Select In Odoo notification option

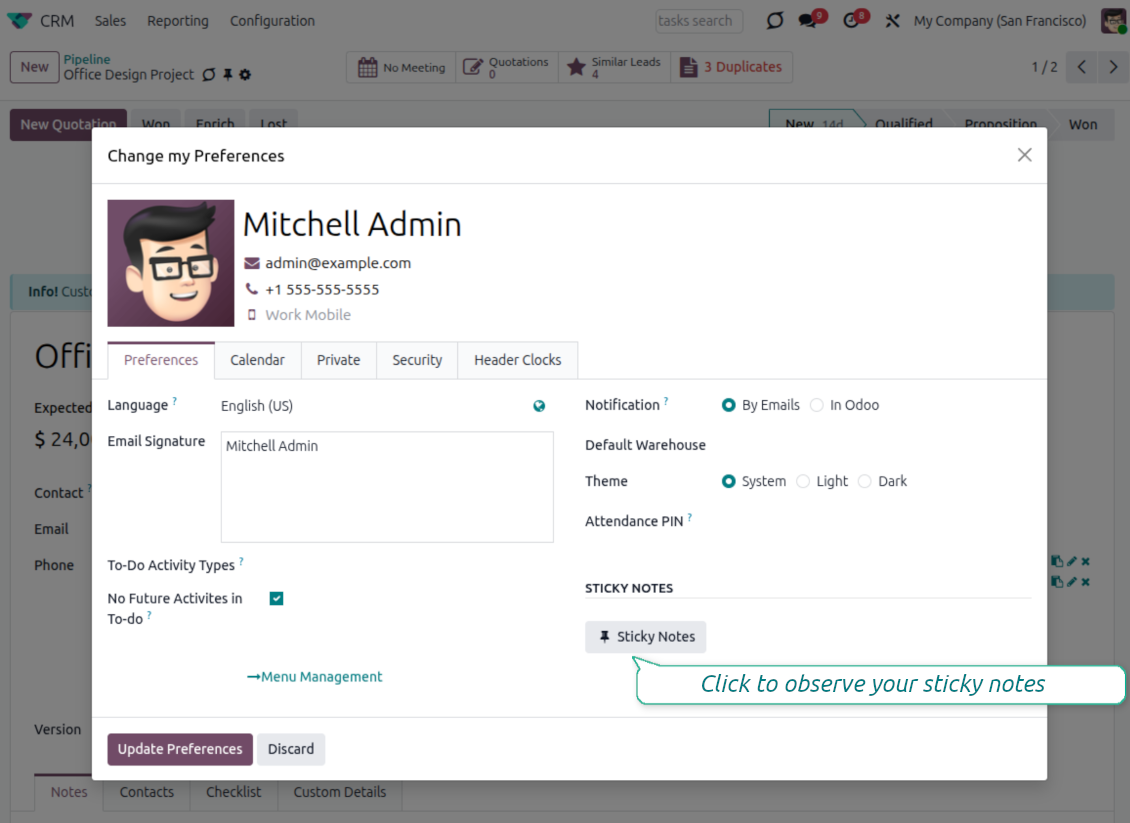(817, 405)
